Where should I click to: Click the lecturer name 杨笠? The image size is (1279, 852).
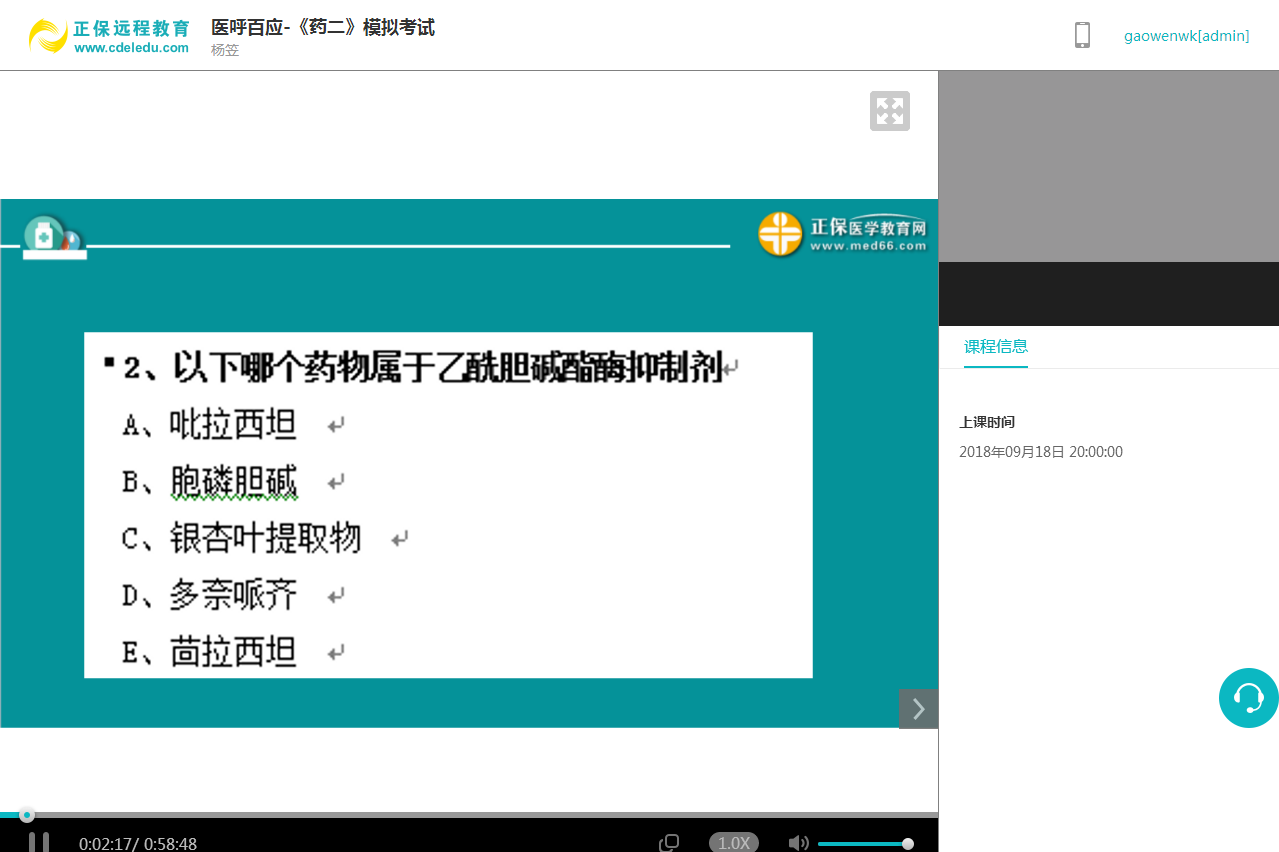click(224, 49)
